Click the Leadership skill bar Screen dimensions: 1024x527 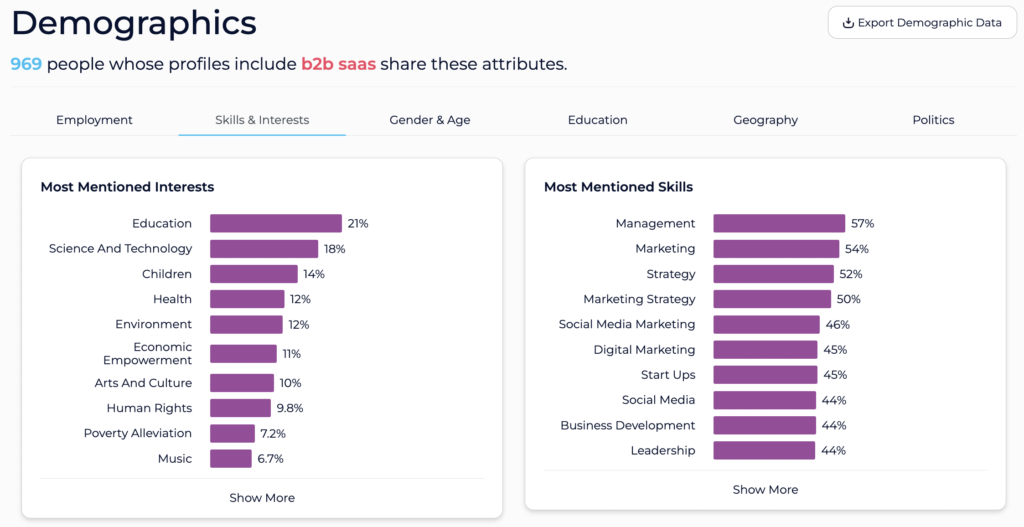click(x=764, y=451)
